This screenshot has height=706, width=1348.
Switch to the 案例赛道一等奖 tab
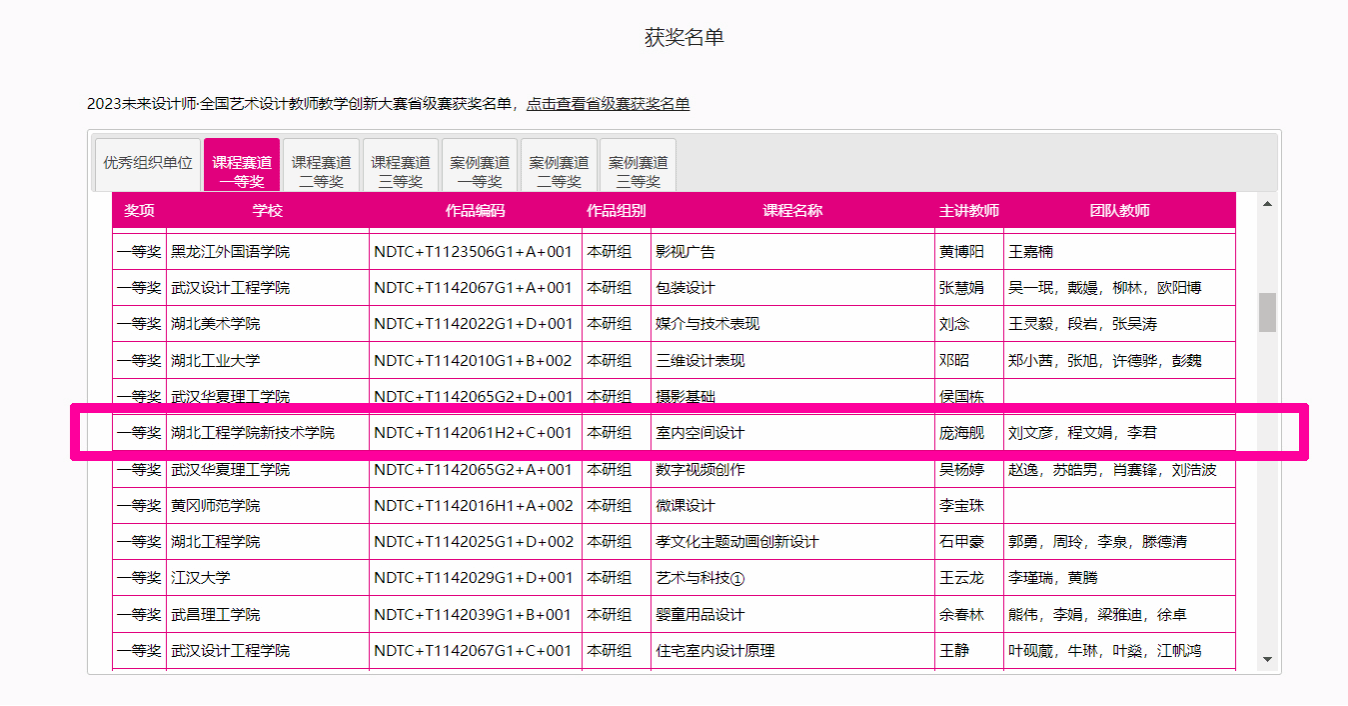pyautogui.click(x=479, y=170)
